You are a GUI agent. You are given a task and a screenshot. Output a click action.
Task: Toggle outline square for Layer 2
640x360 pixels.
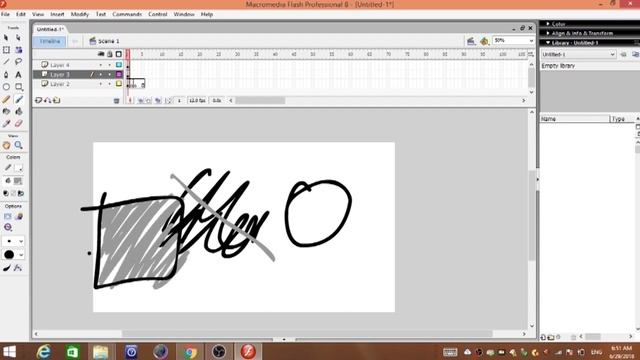[119, 84]
